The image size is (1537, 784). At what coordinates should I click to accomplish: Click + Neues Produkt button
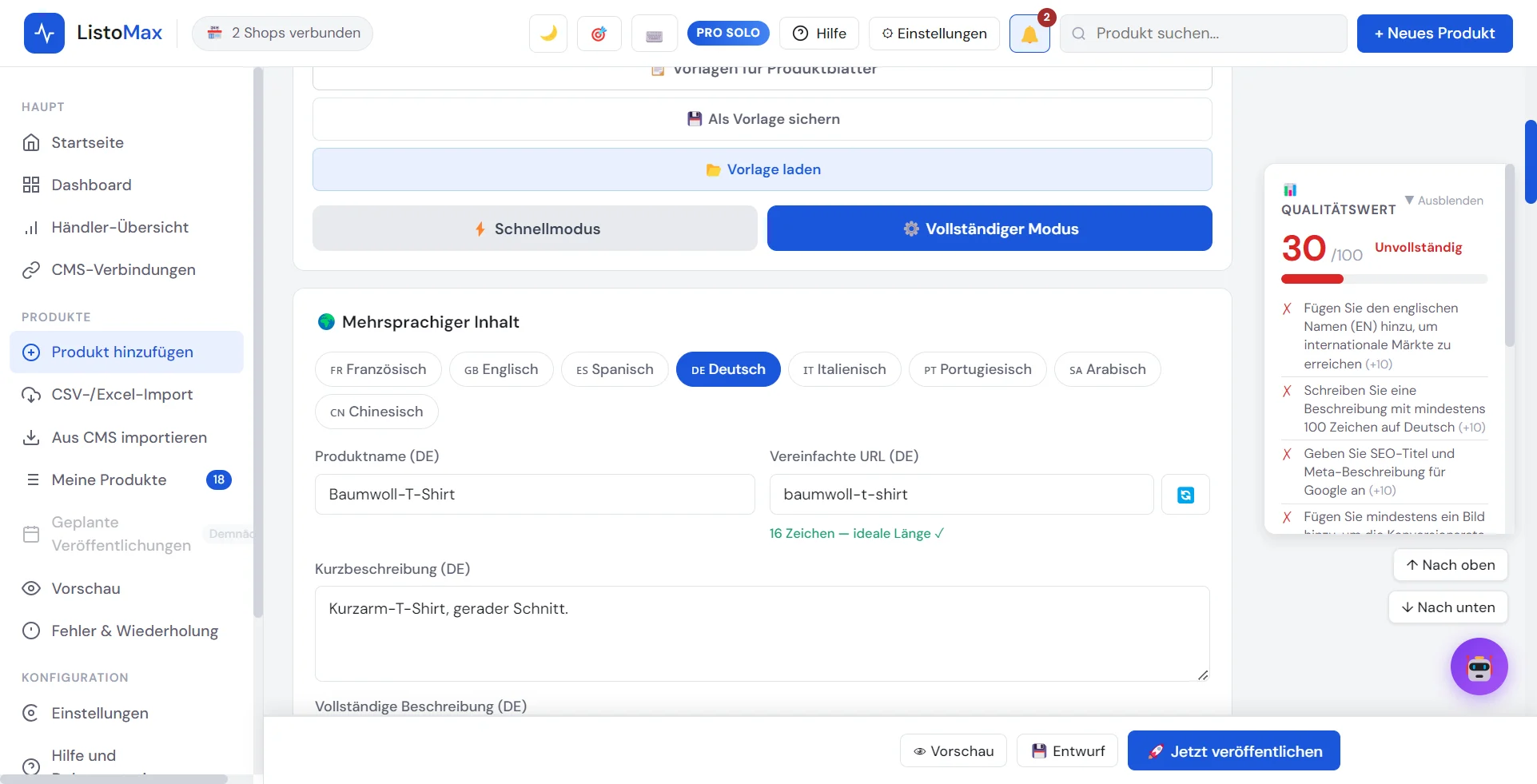click(x=1435, y=34)
